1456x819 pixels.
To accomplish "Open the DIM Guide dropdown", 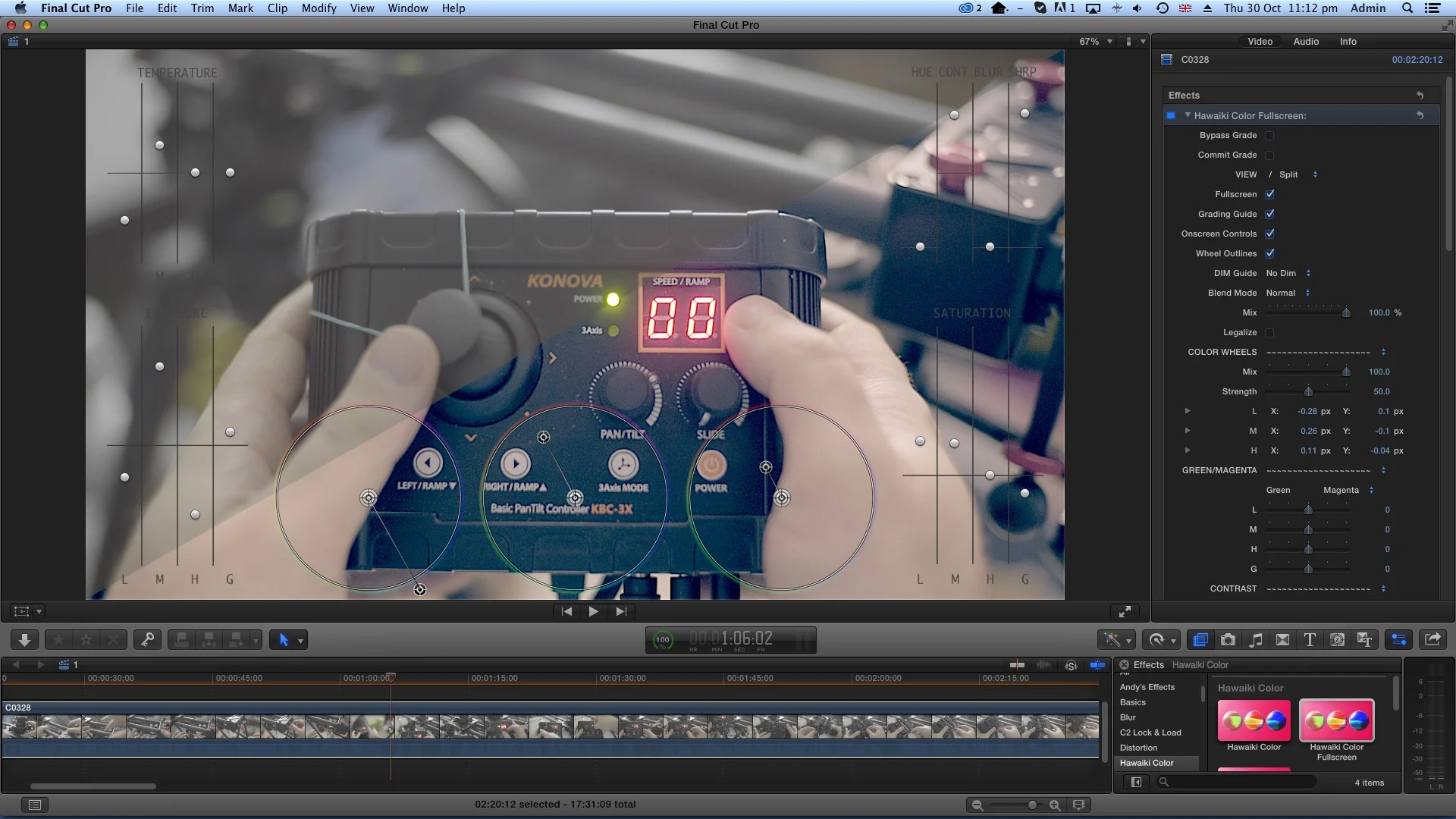I will [1288, 274].
